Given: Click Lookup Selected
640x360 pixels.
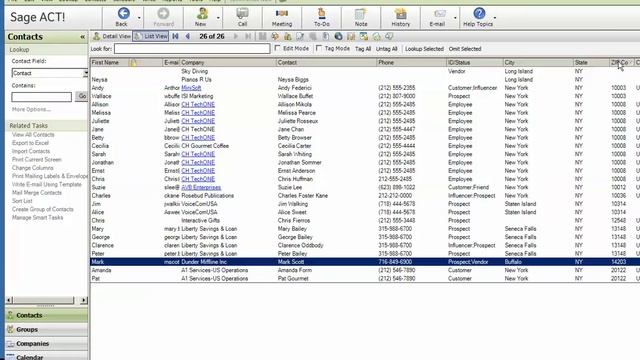Looking at the screenshot, I should [x=424, y=49].
